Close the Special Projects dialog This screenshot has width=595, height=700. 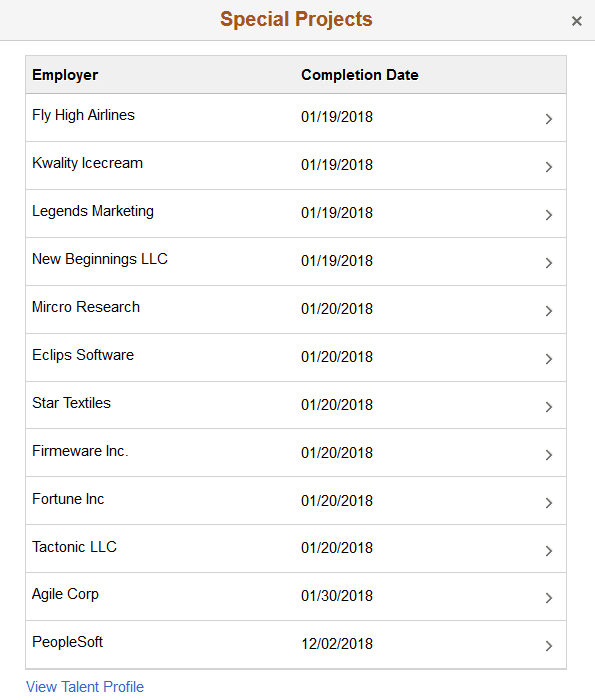576,21
